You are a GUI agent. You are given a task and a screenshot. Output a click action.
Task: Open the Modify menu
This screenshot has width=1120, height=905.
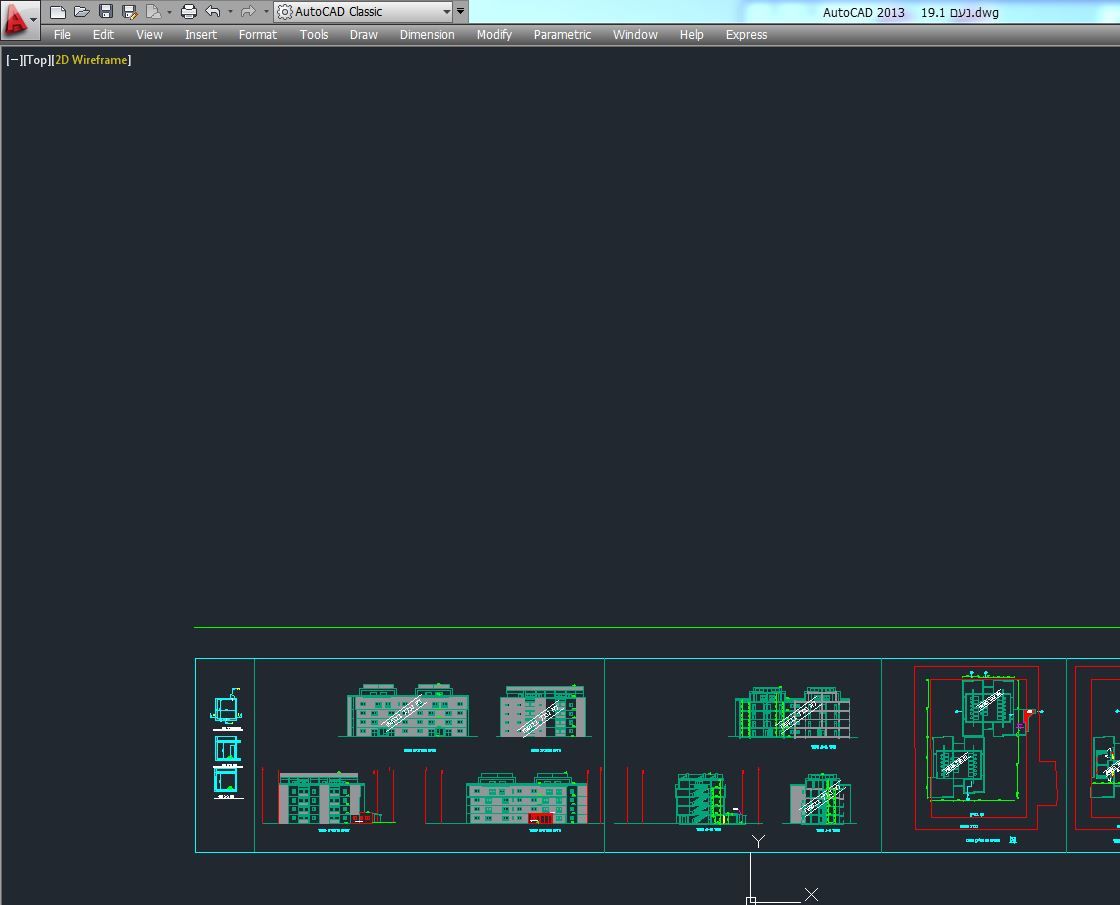(x=494, y=34)
